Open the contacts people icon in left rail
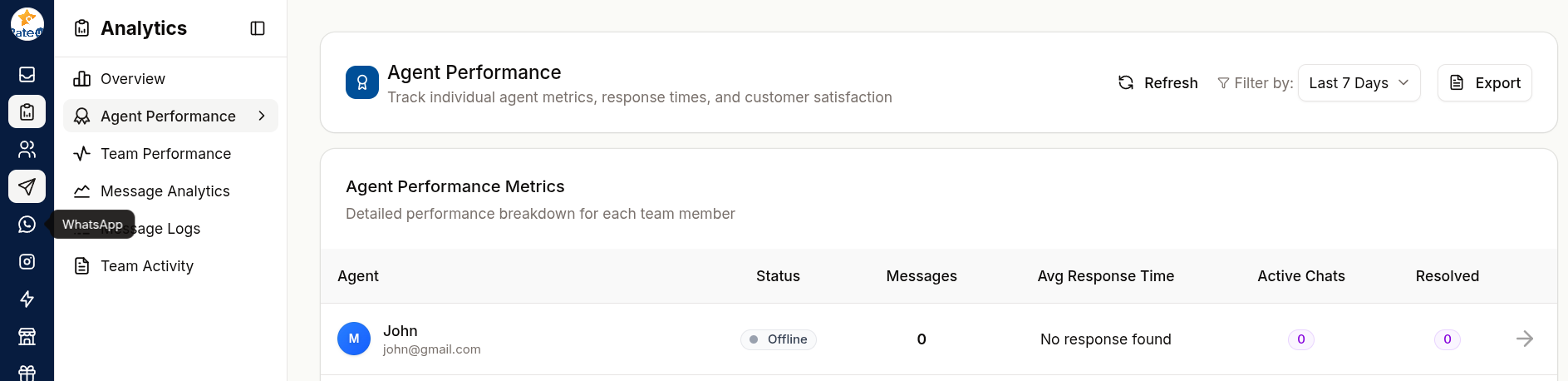1568x381 pixels. [27, 149]
